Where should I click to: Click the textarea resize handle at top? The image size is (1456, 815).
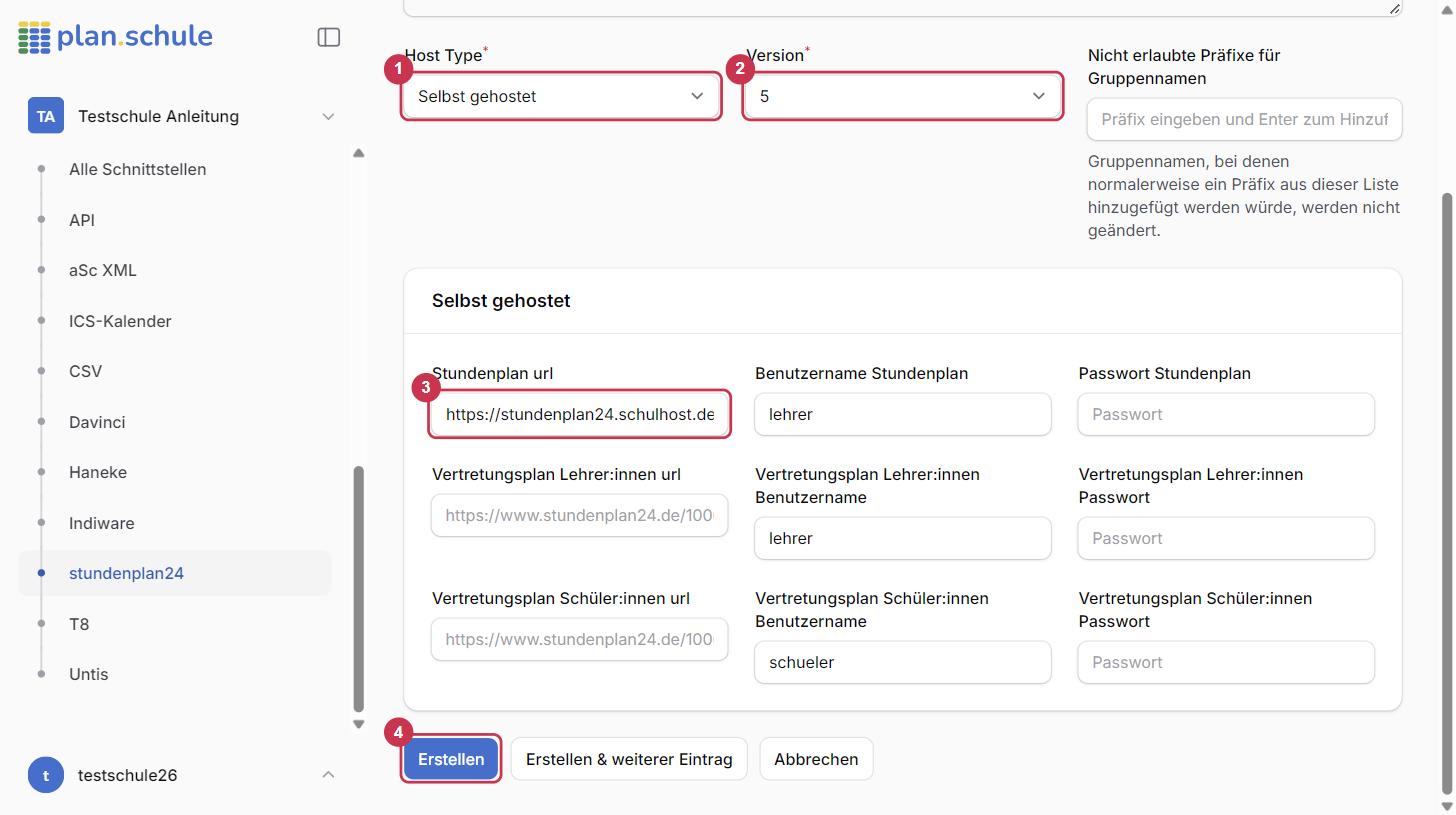tap(1394, 8)
